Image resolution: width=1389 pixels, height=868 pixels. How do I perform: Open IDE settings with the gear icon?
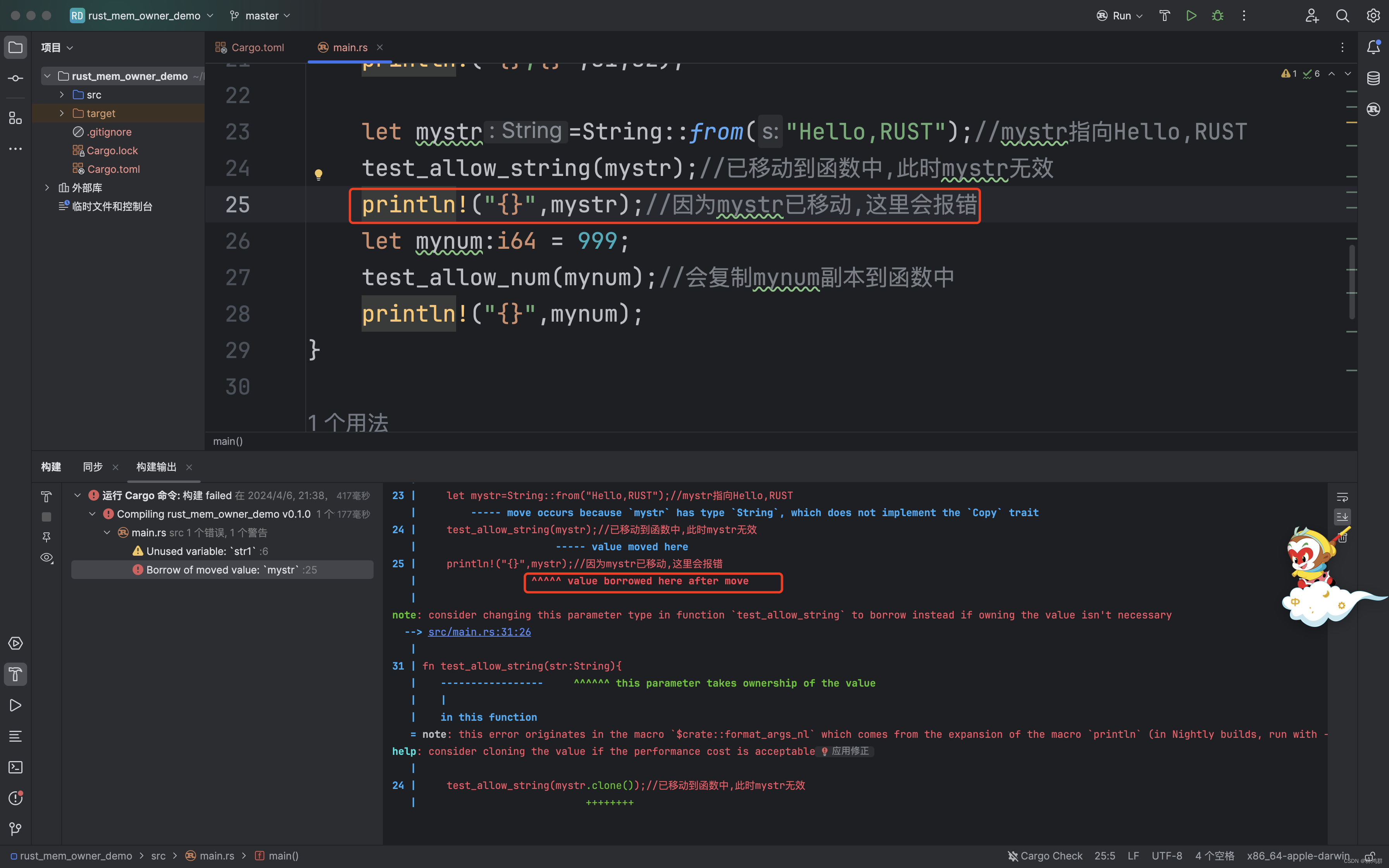coord(1373,15)
